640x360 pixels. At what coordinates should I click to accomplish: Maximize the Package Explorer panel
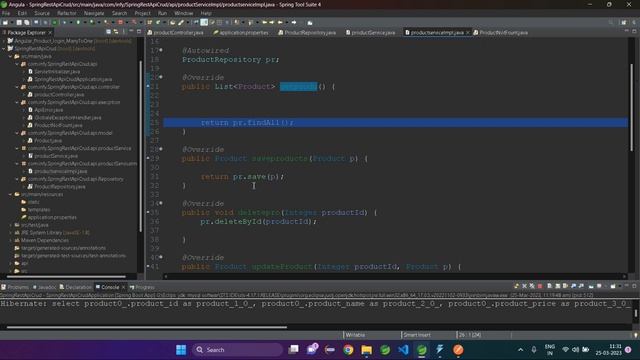pos(139,32)
